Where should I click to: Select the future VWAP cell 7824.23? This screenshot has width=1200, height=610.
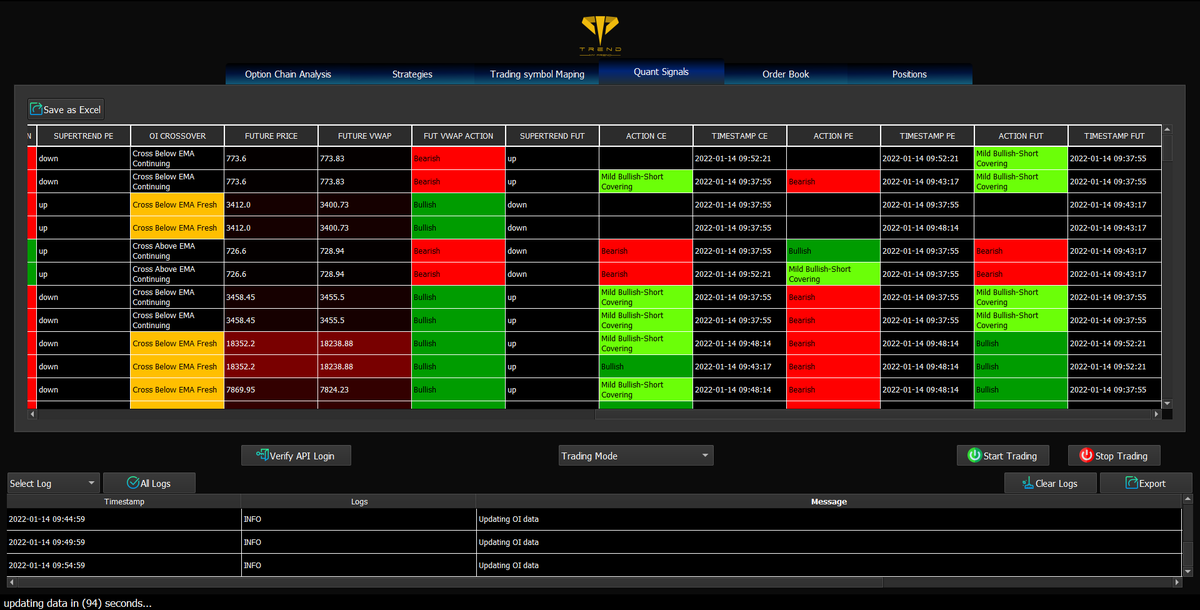tap(364, 390)
